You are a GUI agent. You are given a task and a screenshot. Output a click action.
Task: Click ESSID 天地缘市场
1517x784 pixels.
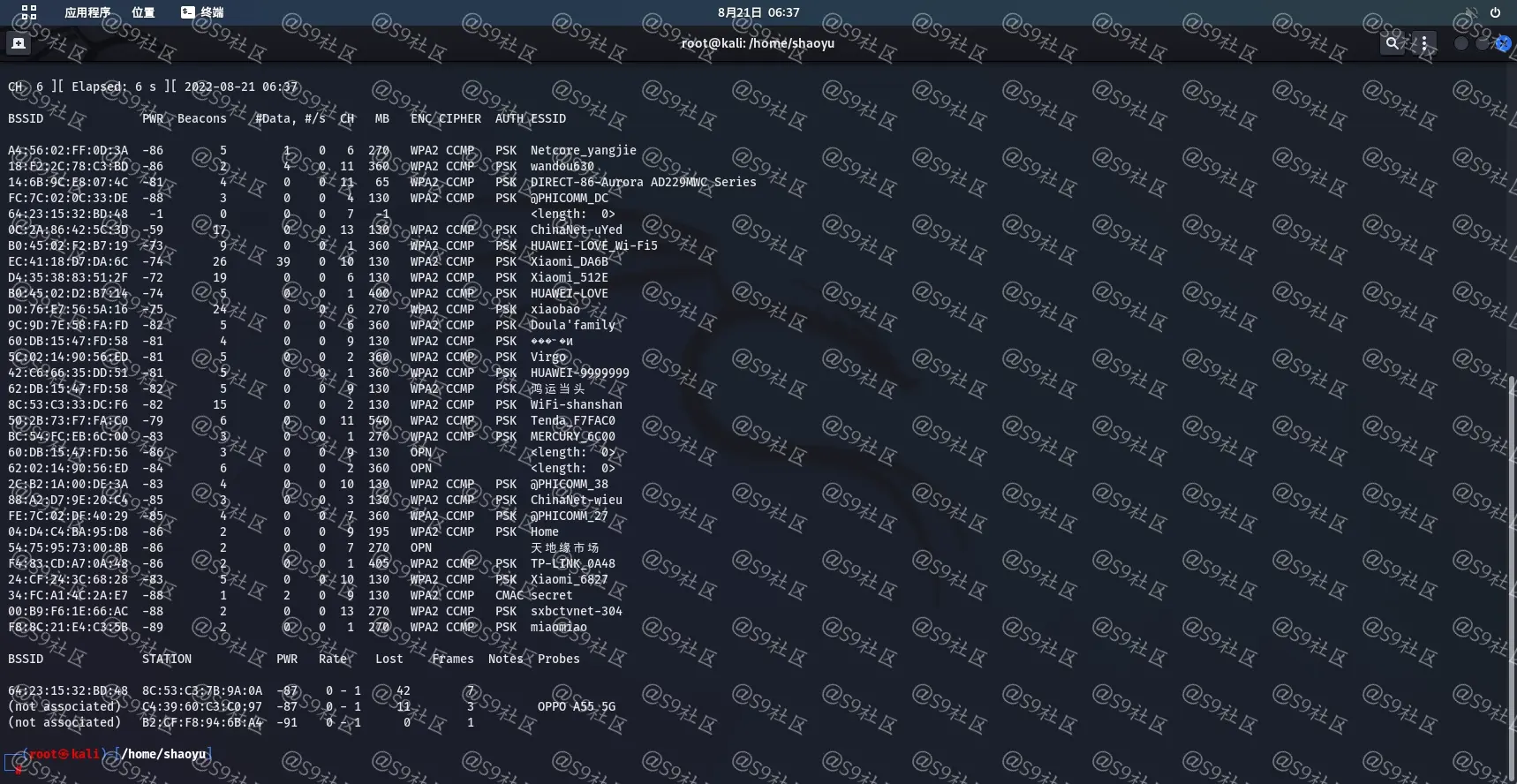click(x=564, y=547)
